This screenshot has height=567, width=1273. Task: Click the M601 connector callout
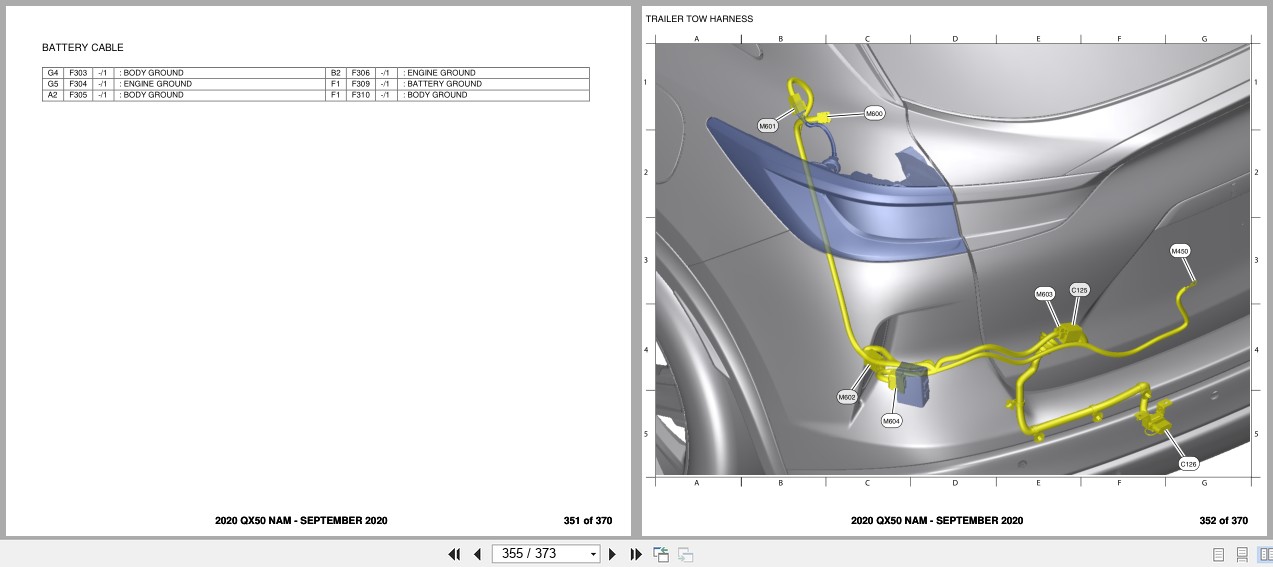click(767, 126)
